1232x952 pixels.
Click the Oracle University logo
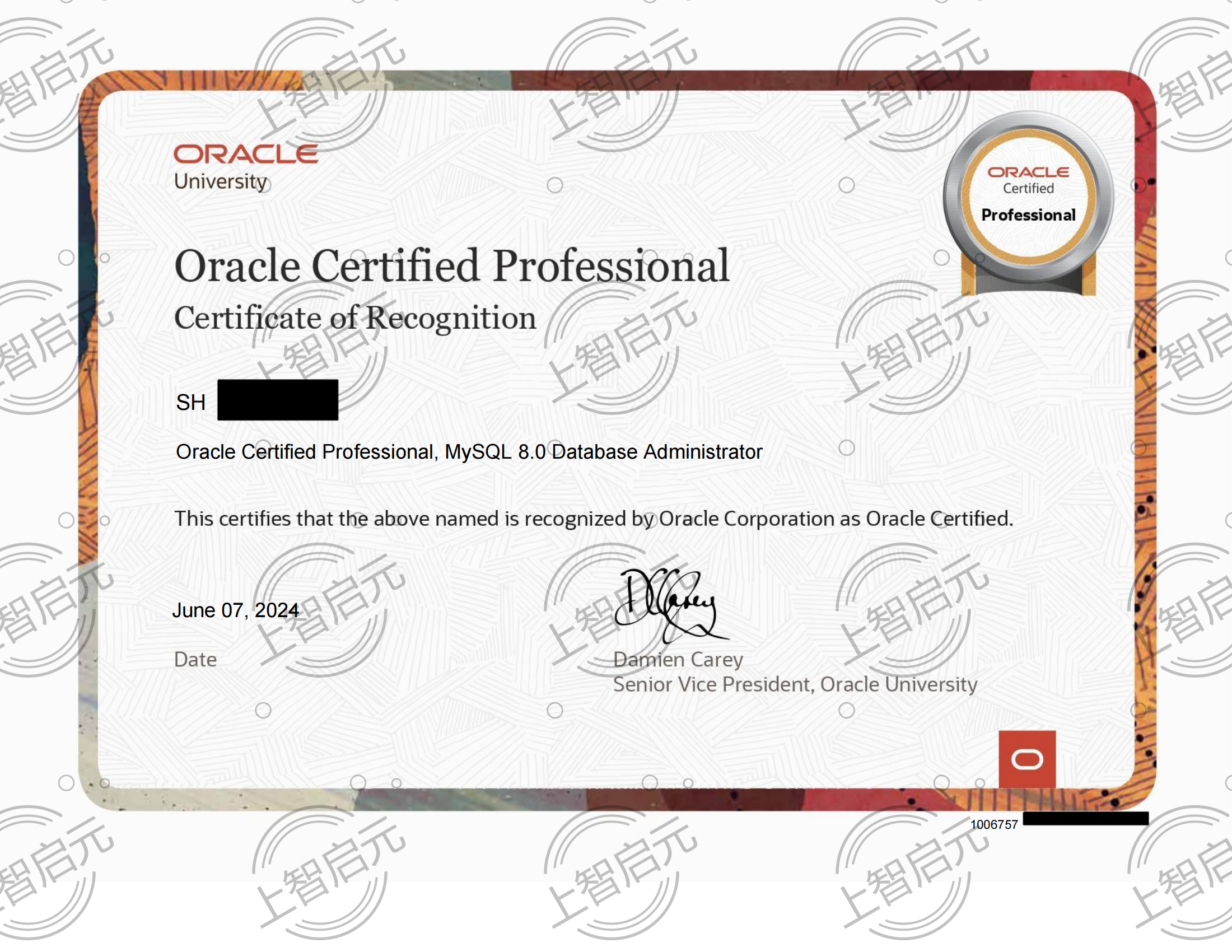pyautogui.click(x=246, y=167)
